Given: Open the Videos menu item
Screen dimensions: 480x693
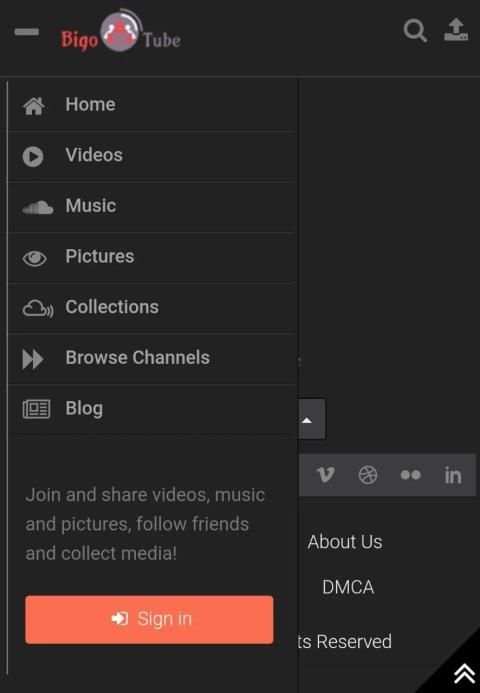Looking at the screenshot, I should pos(152,156).
